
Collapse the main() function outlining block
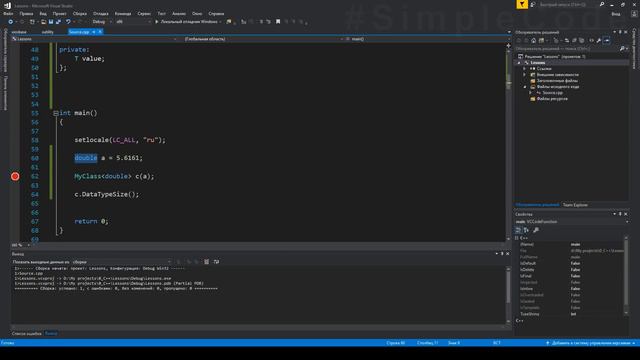pyautogui.click(x=56, y=113)
